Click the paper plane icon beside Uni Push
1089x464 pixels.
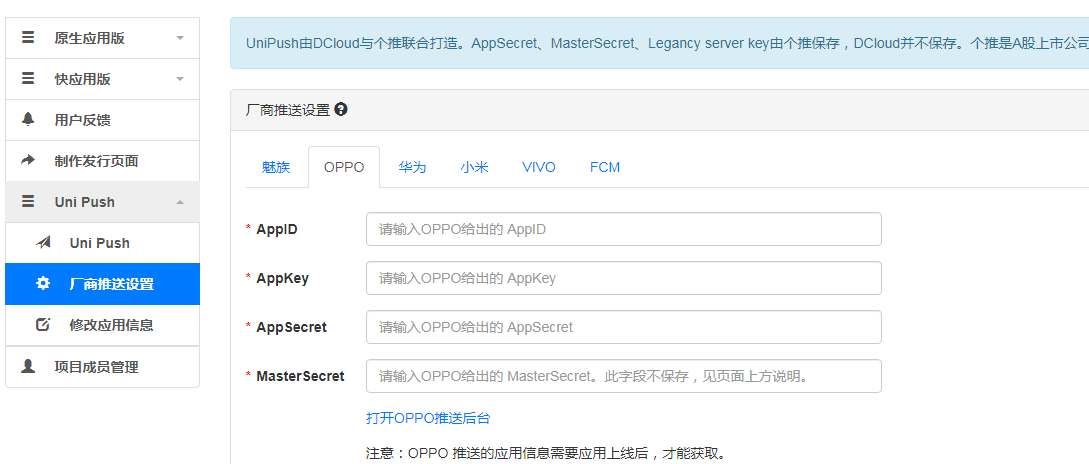43,242
